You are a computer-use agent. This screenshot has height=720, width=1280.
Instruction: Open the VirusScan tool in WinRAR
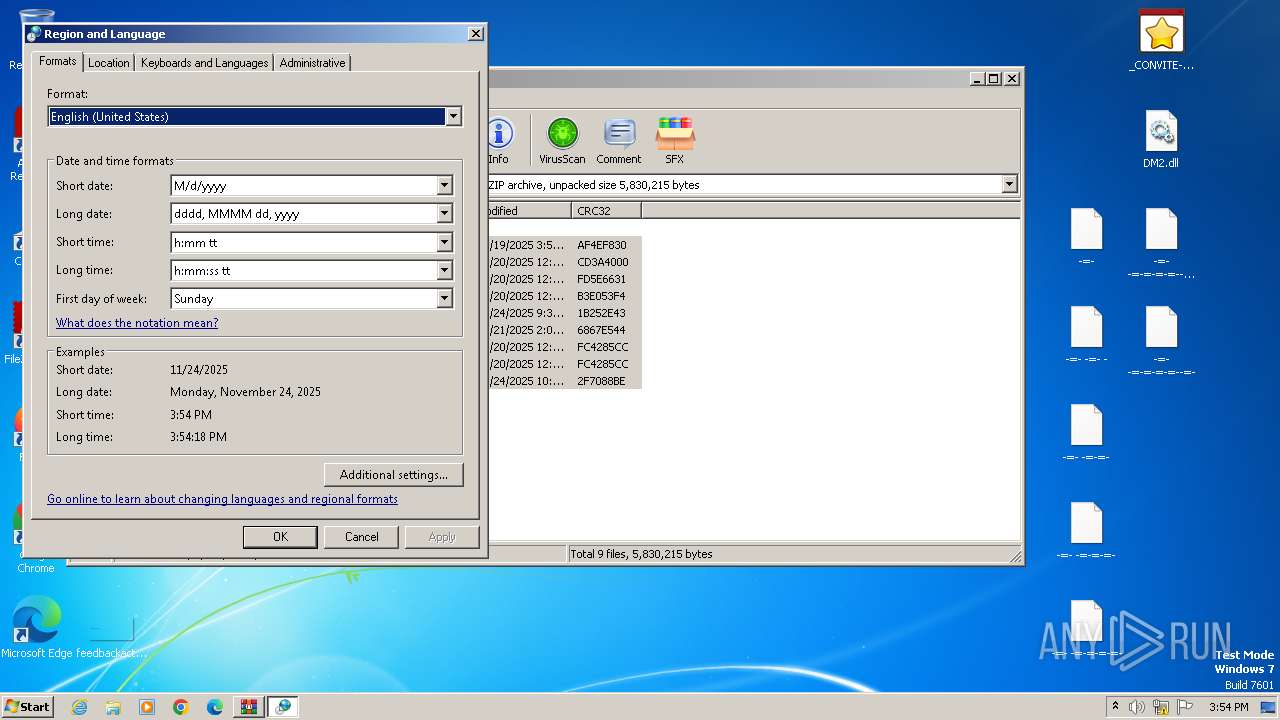point(562,141)
